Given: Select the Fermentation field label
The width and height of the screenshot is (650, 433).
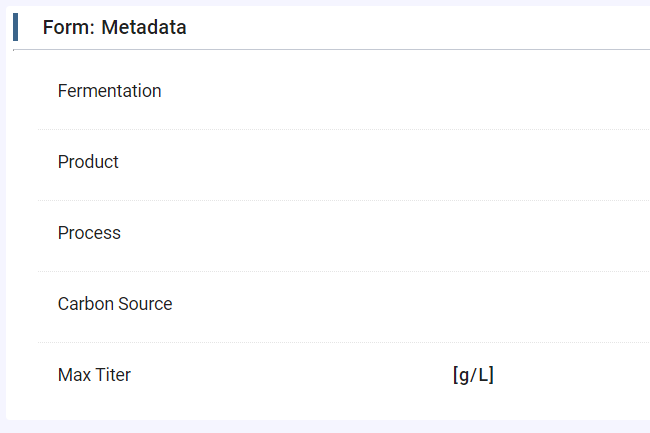Looking at the screenshot, I should [109, 91].
